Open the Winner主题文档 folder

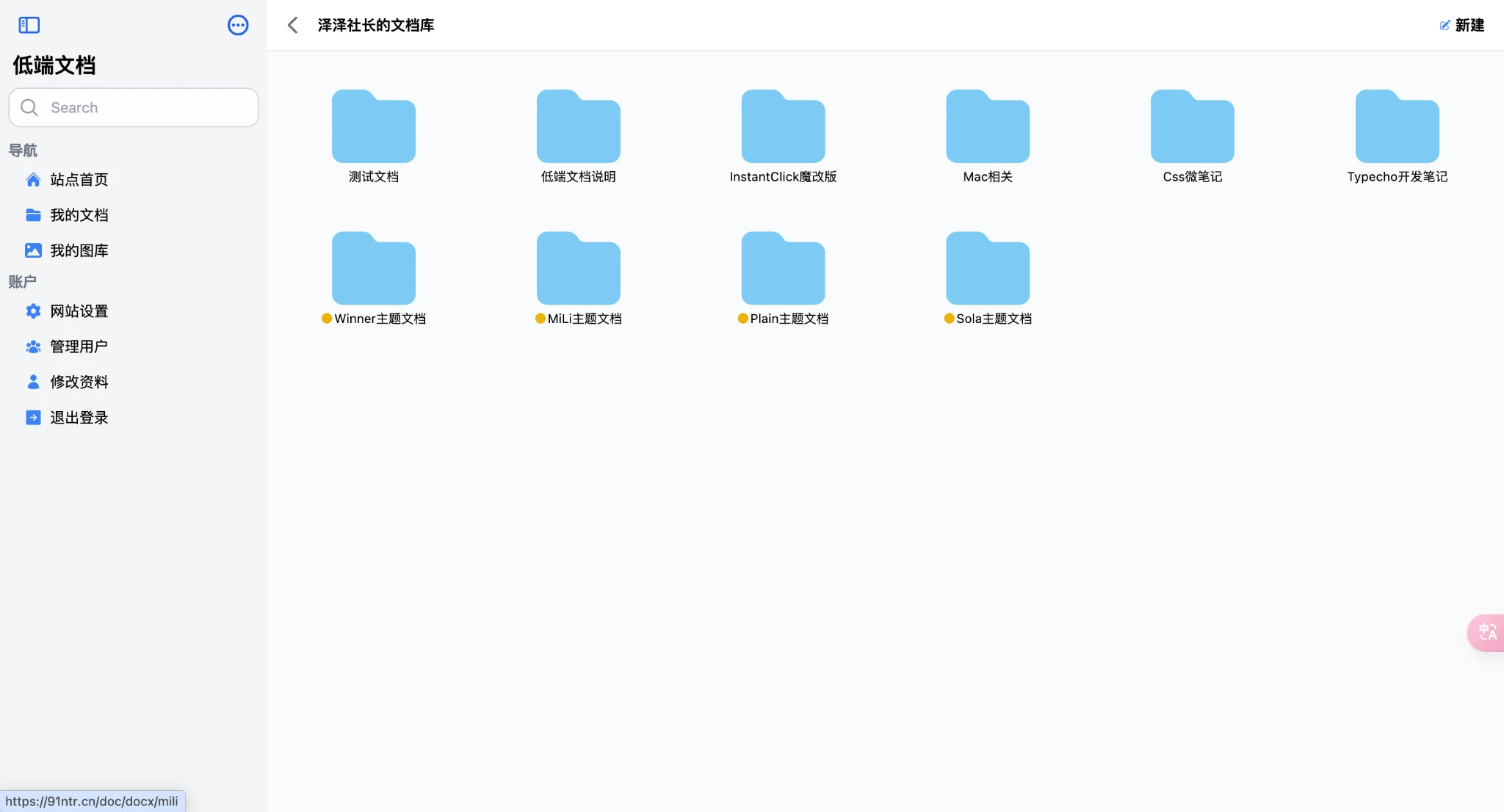point(373,269)
